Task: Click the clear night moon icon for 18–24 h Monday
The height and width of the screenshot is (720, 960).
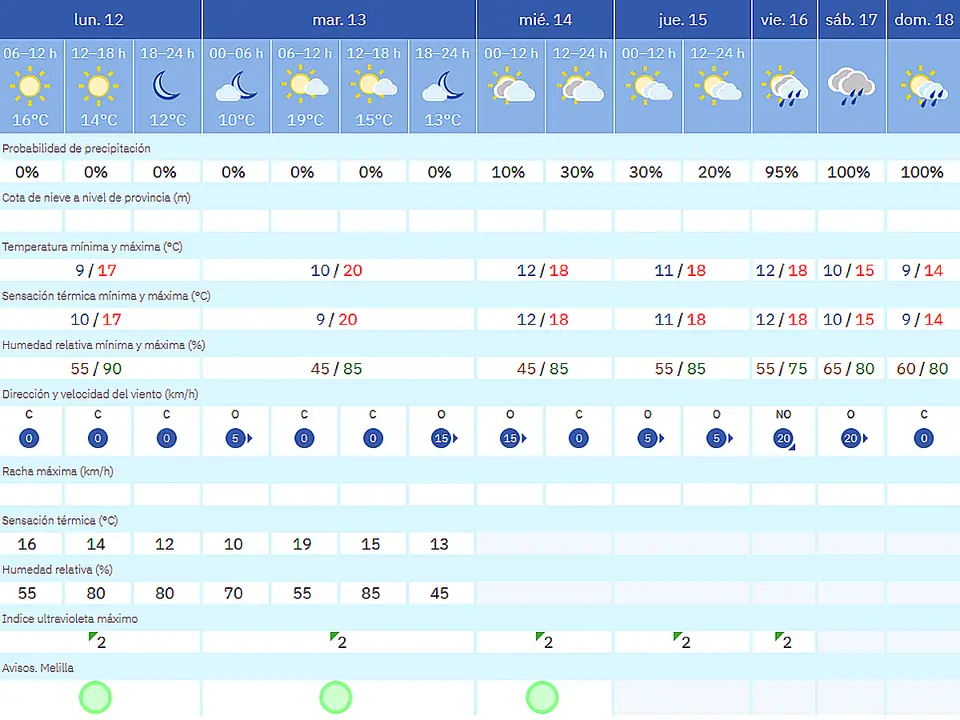Action: point(167,86)
